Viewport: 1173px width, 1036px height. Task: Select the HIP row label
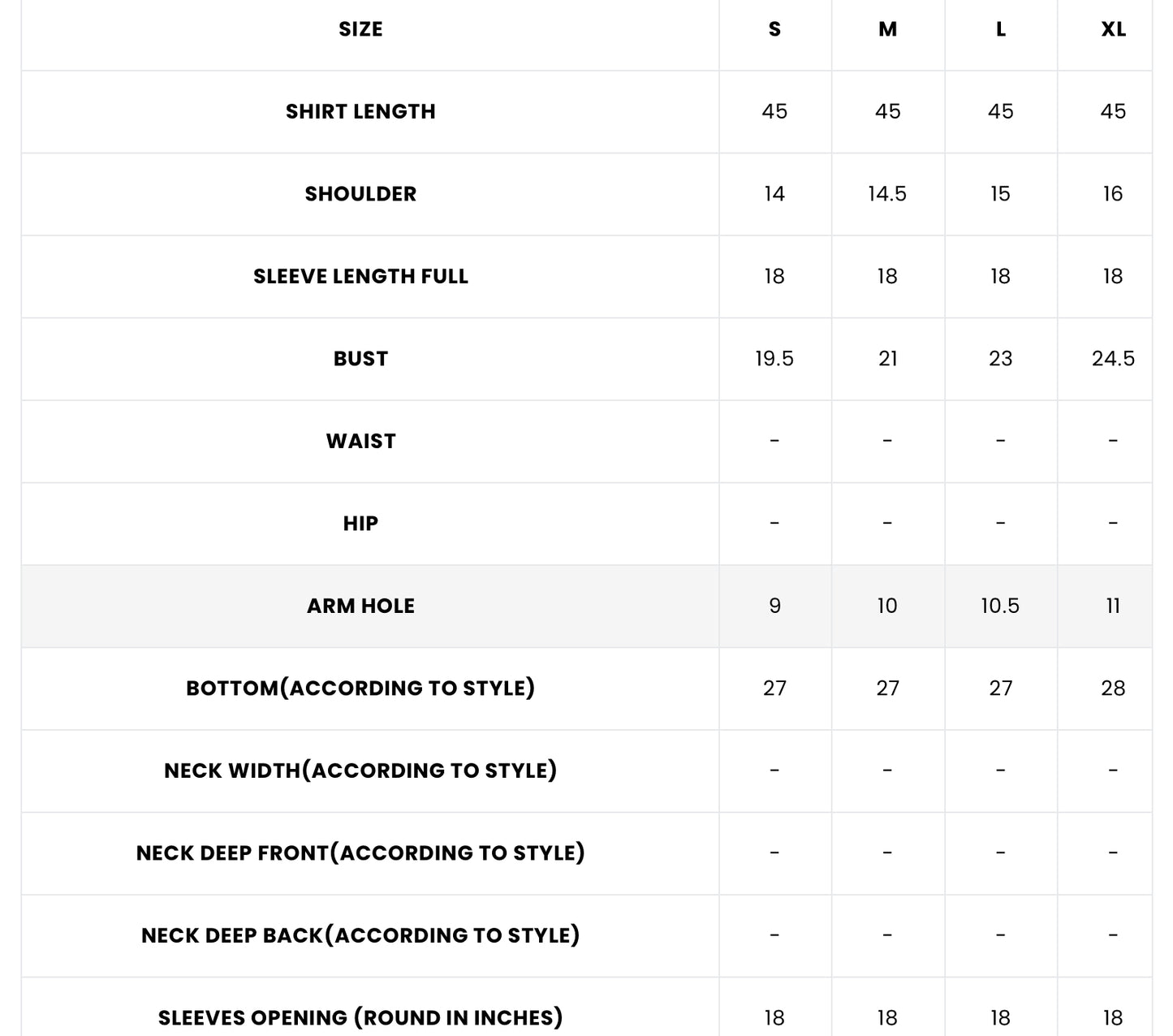click(x=360, y=524)
